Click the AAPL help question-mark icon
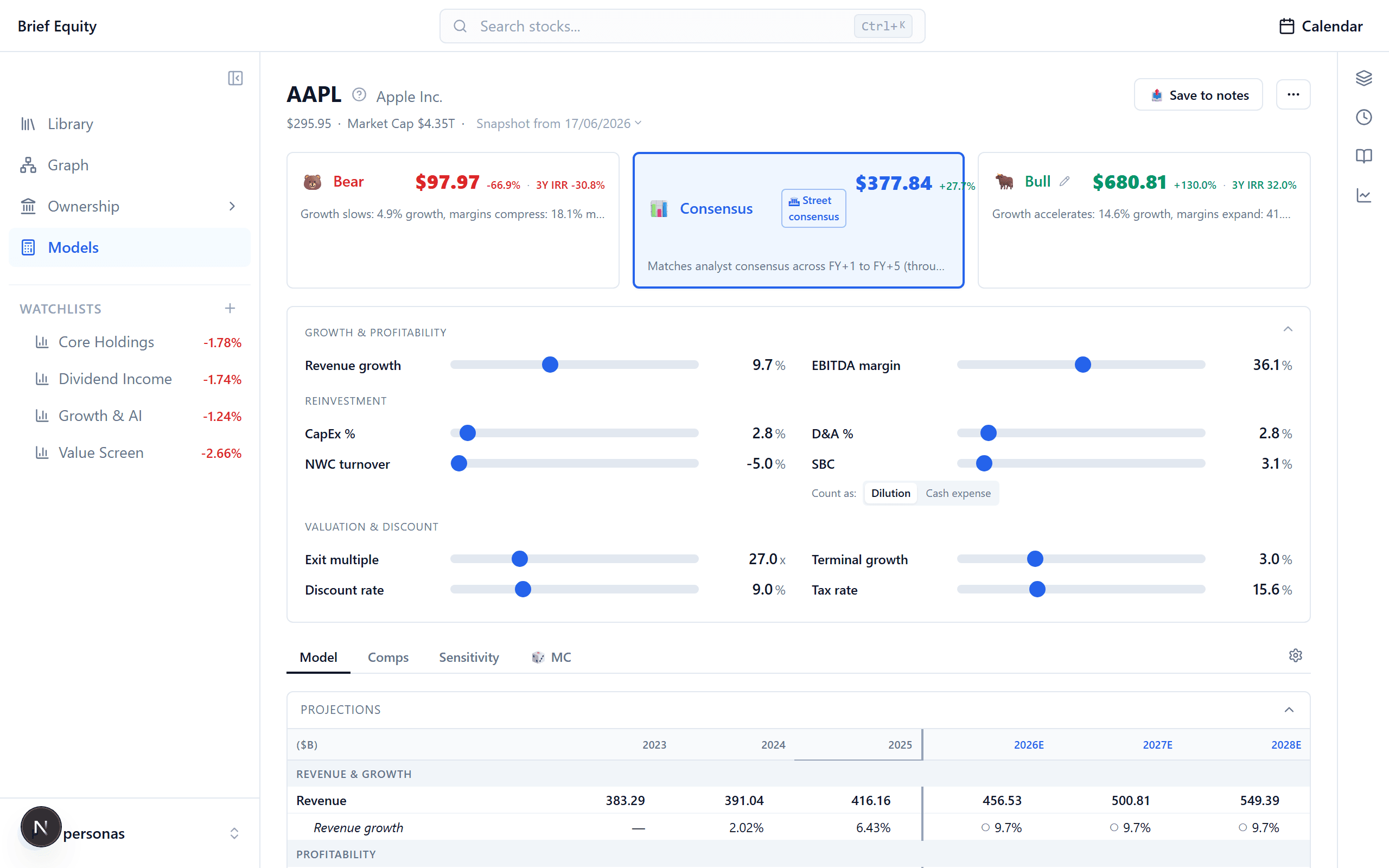Image resolution: width=1389 pixels, height=868 pixels. (x=359, y=95)
